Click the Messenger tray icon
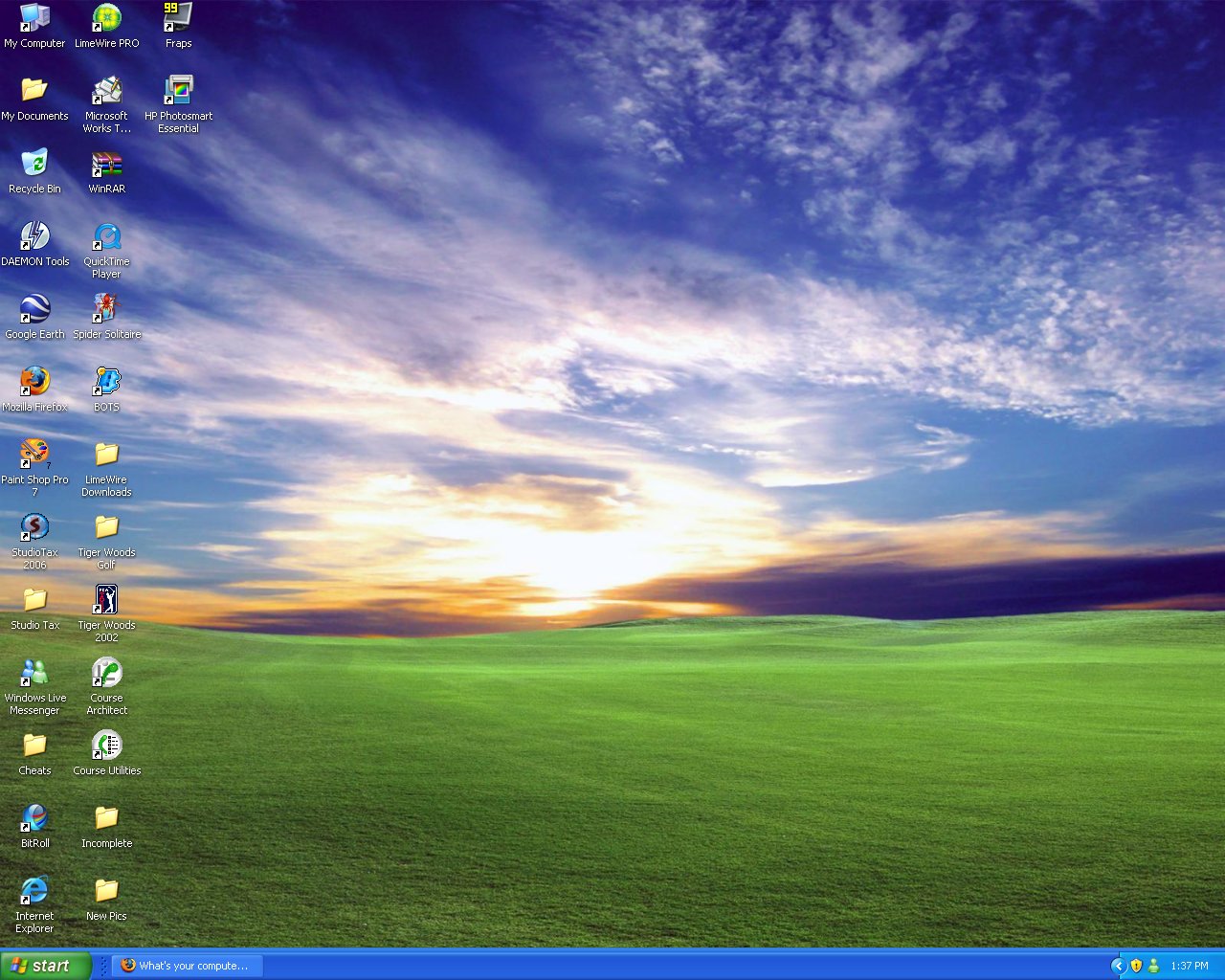1225x980 pixels. [1153, 966]
